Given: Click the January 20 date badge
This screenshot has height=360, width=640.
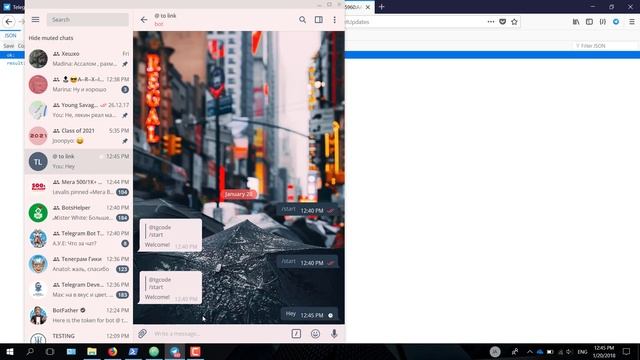Looking at the screenshot, I should point(239,194).
